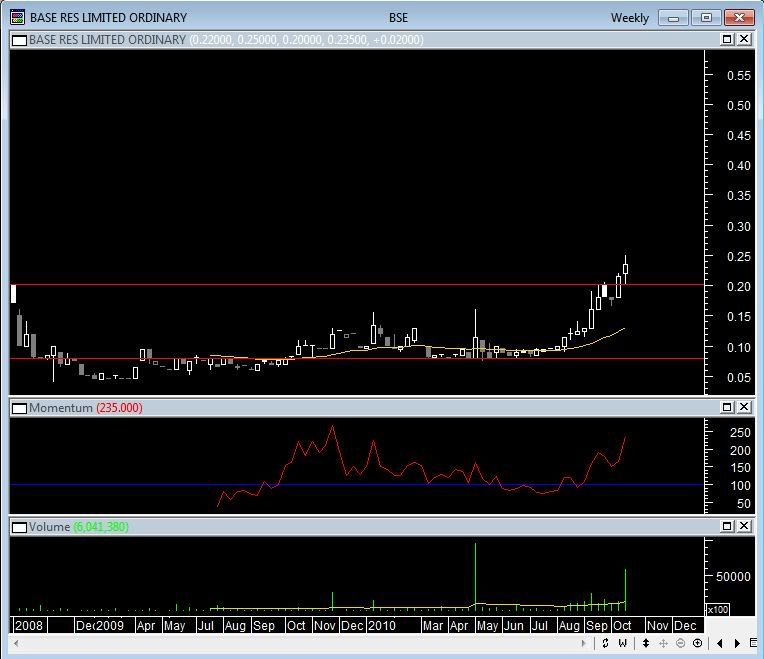This screenshot has height=659, width=764.
Task: Close the chart window with red X
Action: [739, 18]
